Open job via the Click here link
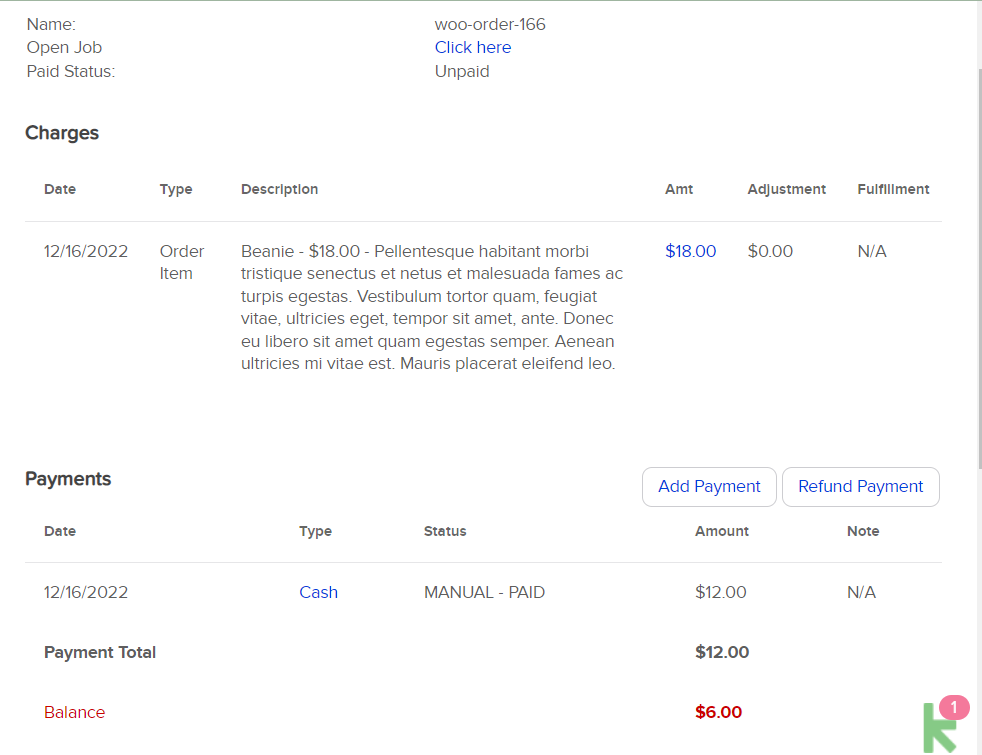 (x=472, y=47)
